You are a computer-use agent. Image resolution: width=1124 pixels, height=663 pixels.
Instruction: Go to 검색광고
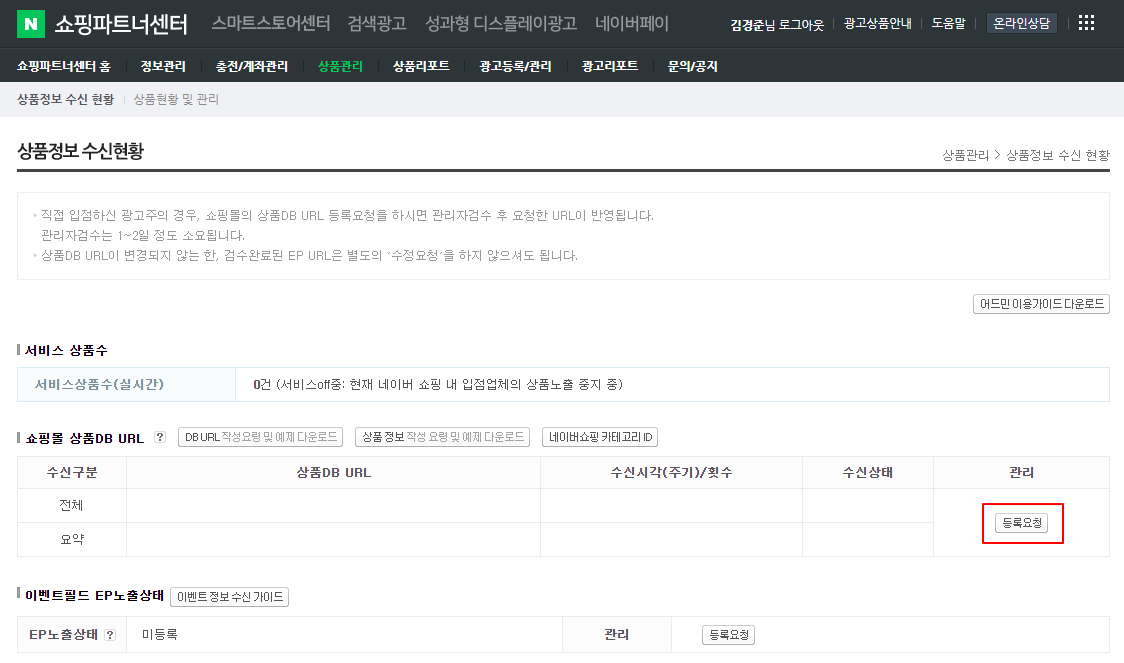click(x=377, y=24)
